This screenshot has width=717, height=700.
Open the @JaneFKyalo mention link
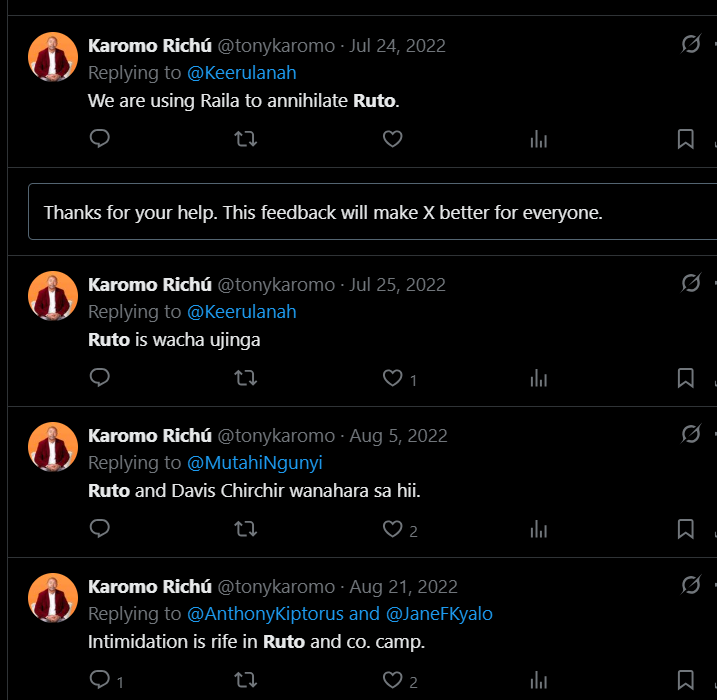pyautogui.click(x=439, y=614)
